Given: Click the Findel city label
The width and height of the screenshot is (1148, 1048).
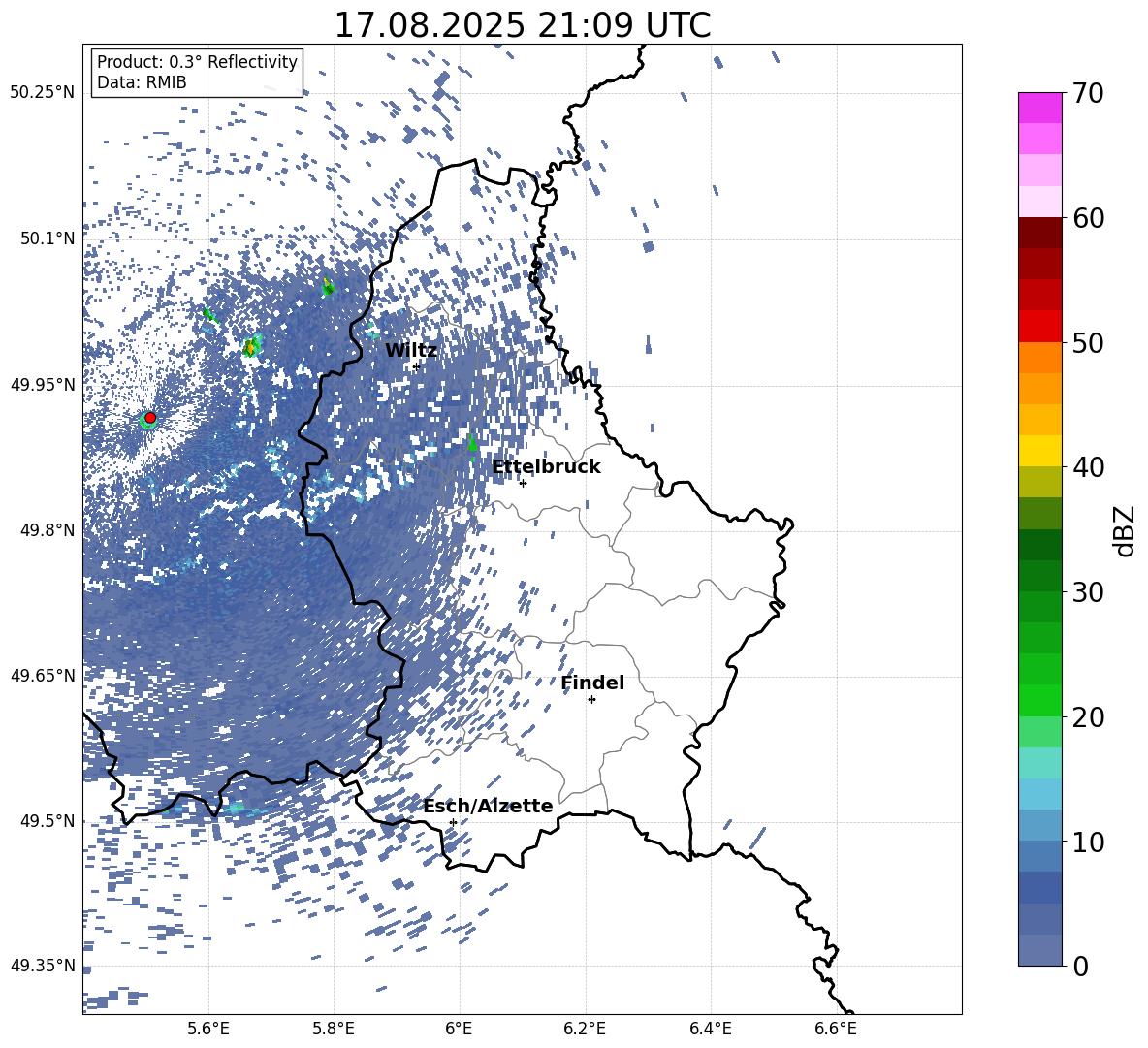Looking at the screenshot, I should pyautogui.click(x=592, y=683).
